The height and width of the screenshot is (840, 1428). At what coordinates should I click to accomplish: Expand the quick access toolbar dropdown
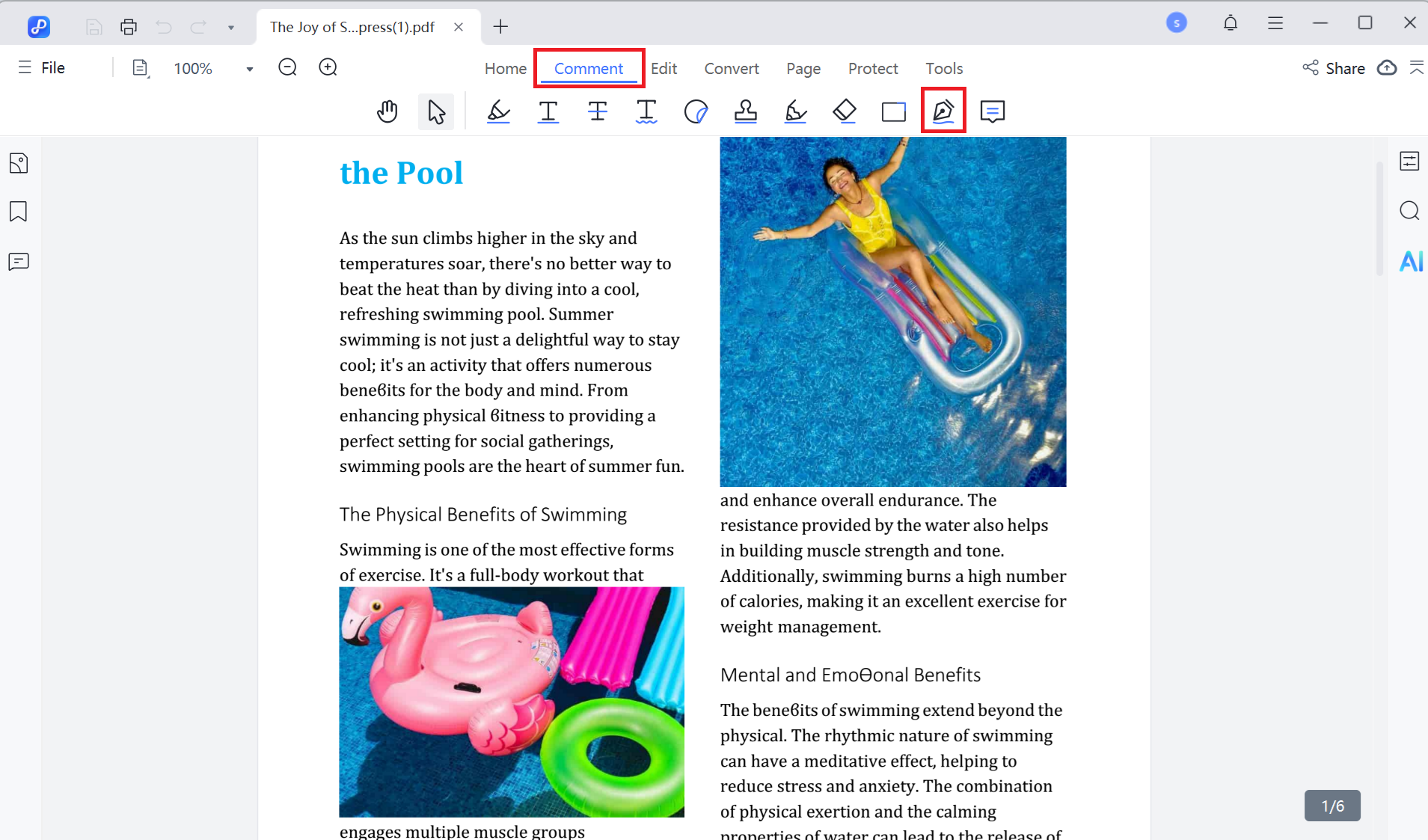pos(231,28)
